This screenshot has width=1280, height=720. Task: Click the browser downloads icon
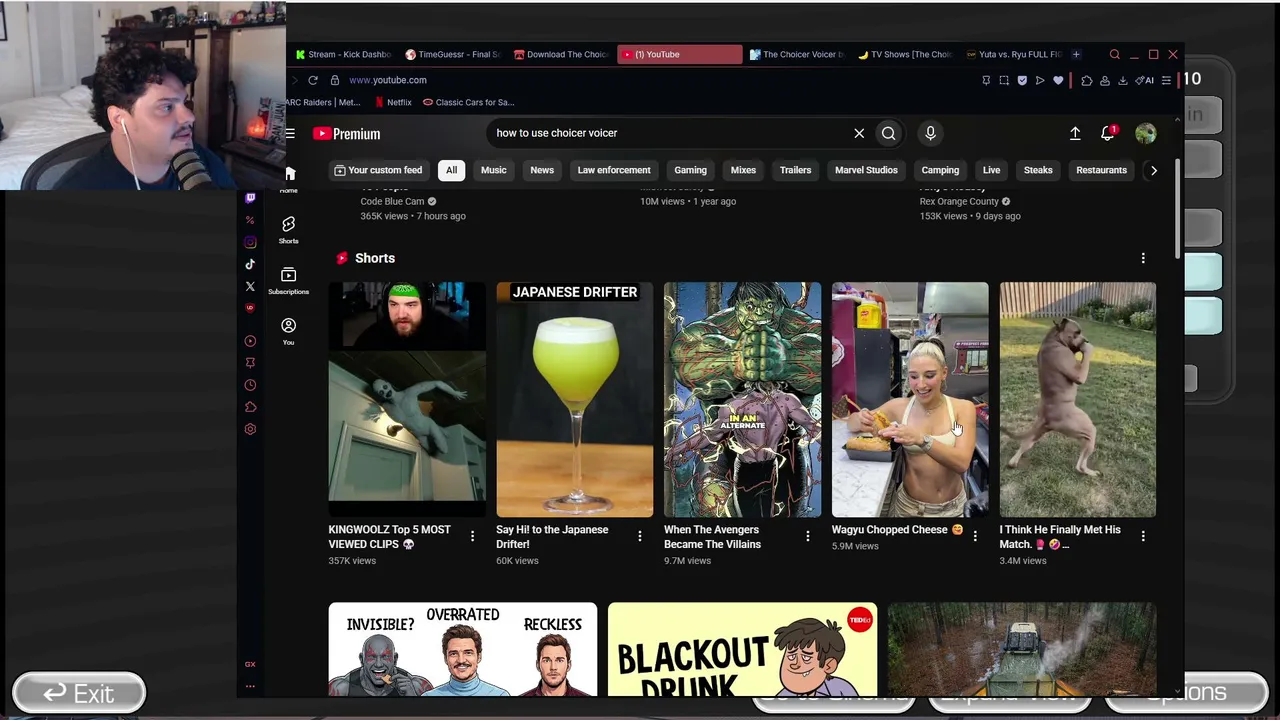tap(1122, 80)
